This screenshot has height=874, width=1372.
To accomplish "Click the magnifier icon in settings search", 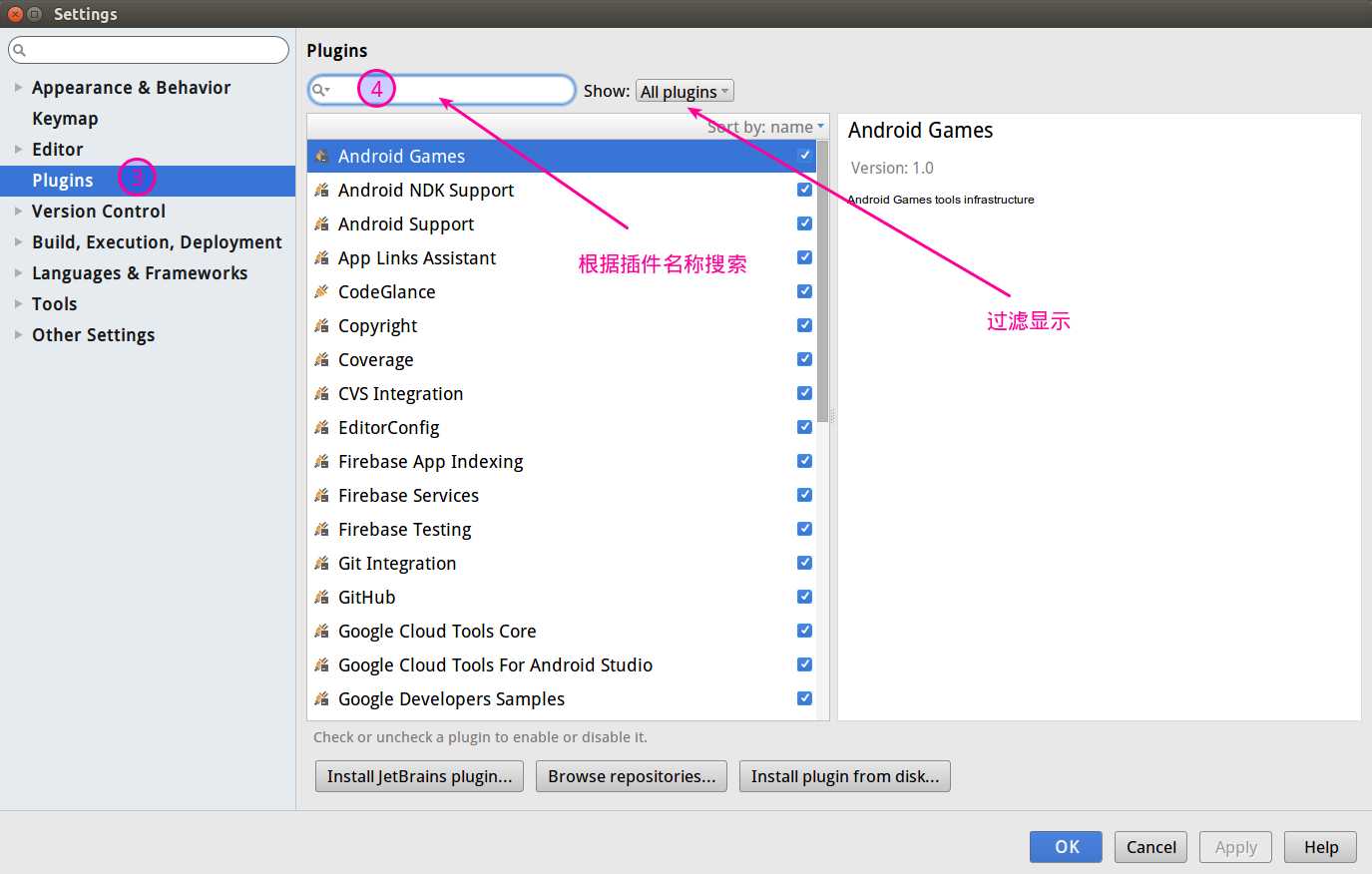I will [x=19, y=50].
